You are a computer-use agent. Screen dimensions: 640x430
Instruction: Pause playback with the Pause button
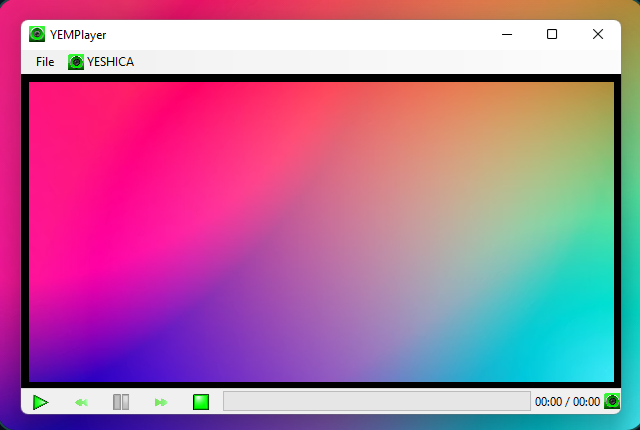pyautogui.click(x=121, y=402)
